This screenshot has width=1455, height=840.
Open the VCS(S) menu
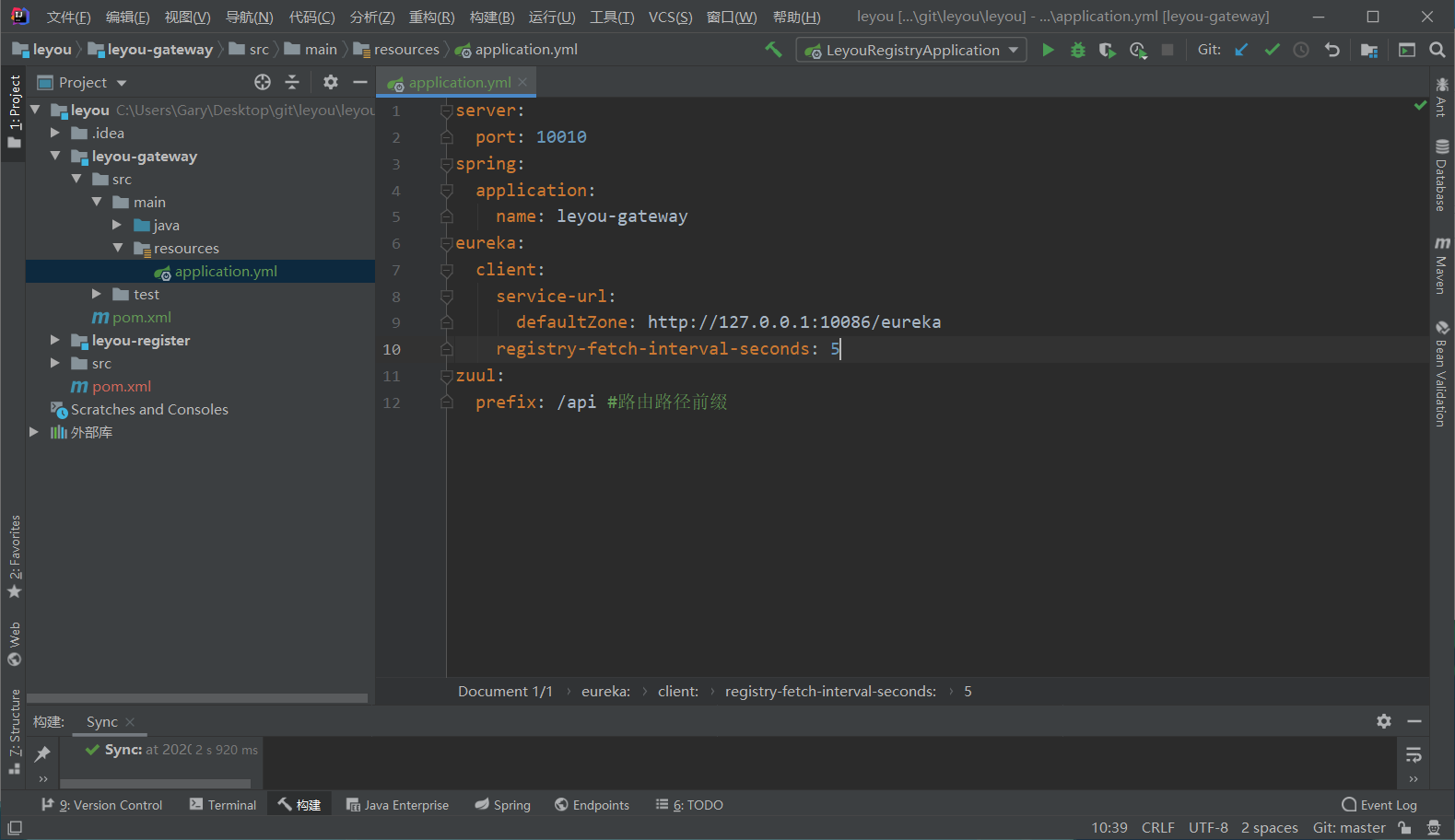click(x=670, y=17)
